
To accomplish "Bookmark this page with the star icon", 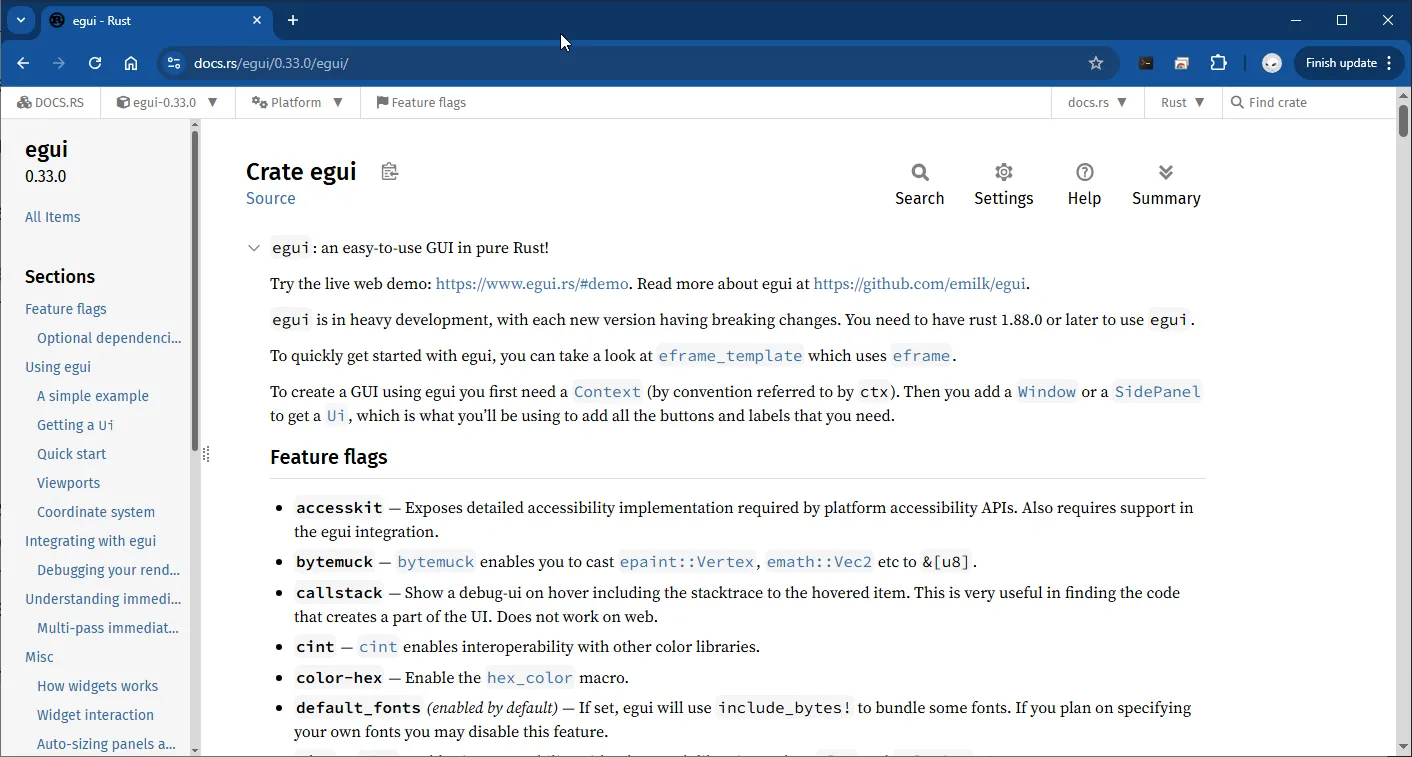I will pos(1096,63).
